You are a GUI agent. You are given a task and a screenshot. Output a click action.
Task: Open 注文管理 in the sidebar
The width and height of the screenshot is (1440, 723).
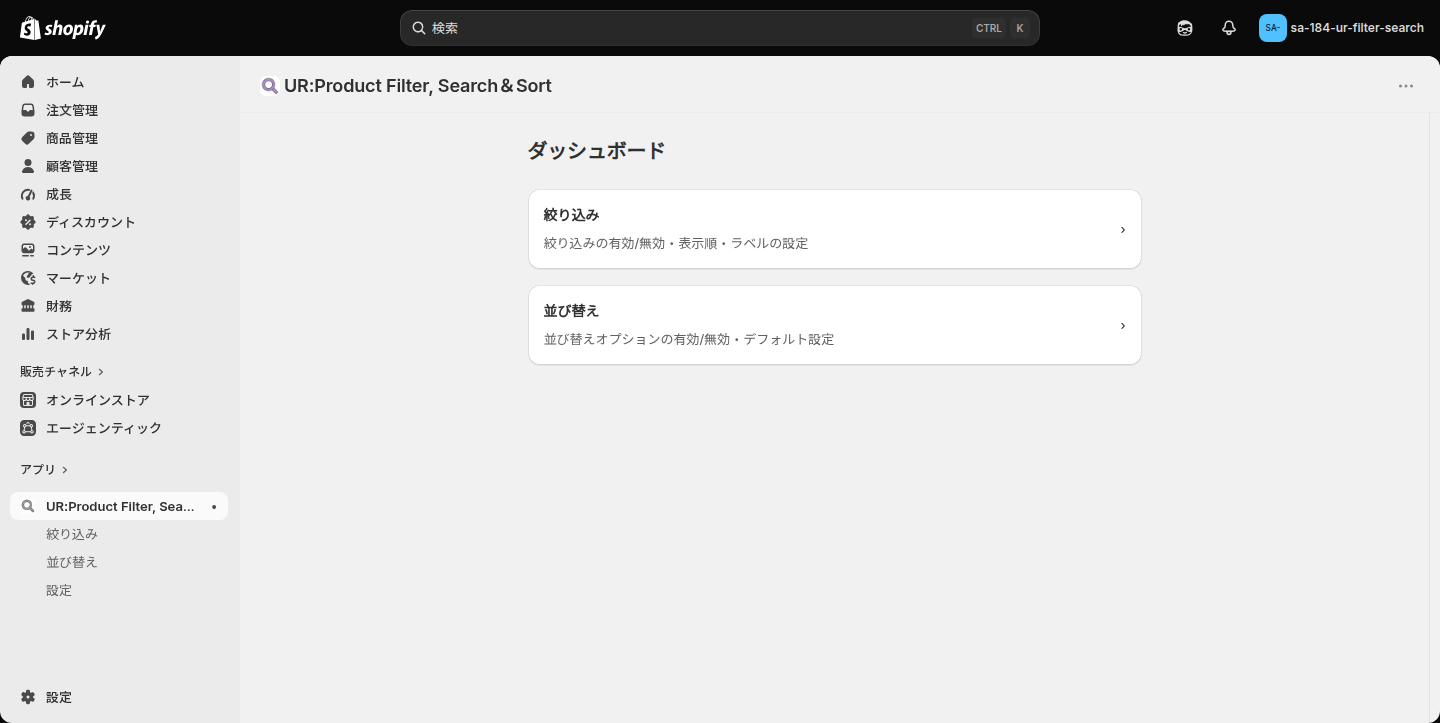[x=120, y=110]
